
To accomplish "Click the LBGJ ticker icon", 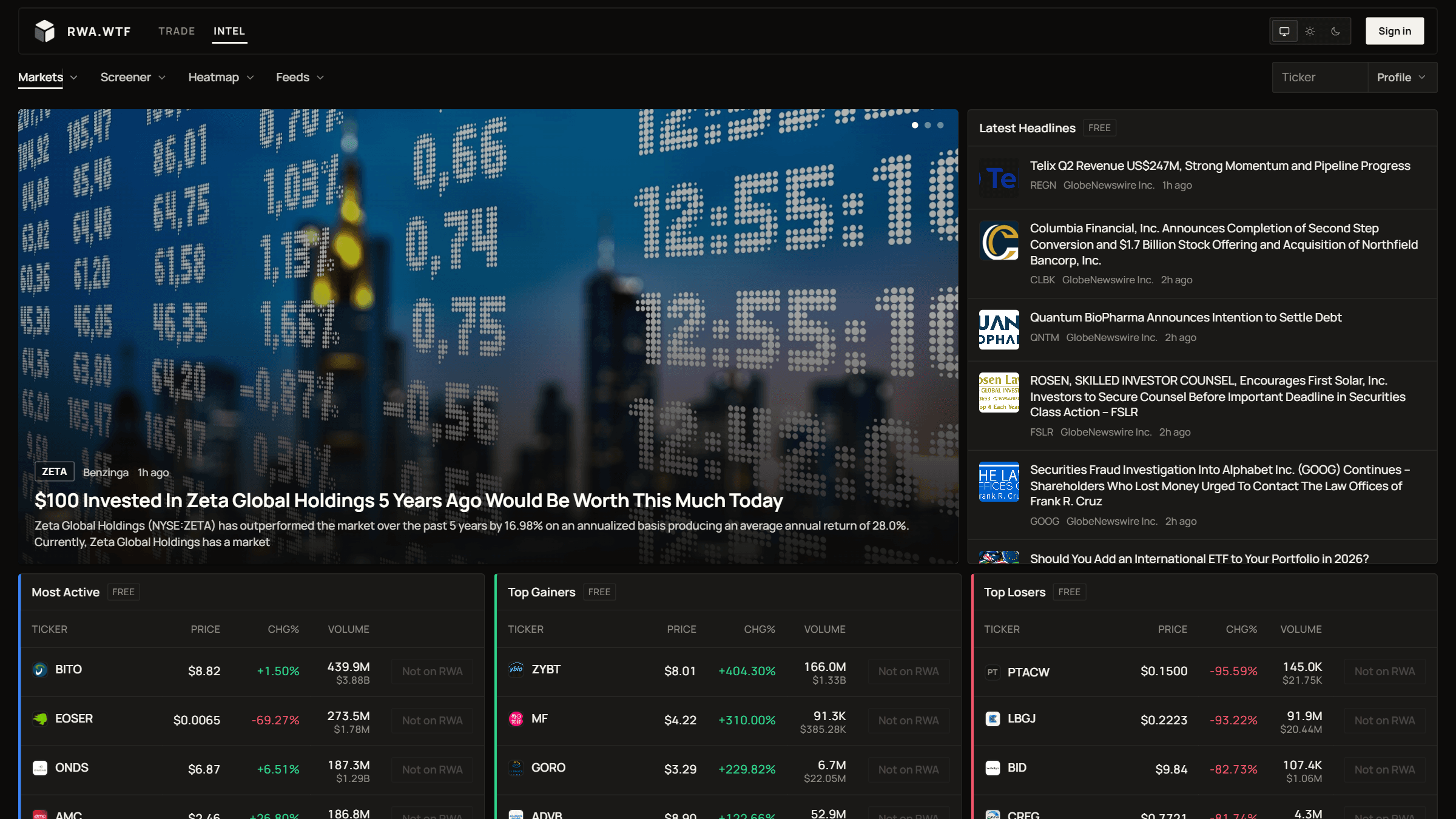I will click(993, 719).
